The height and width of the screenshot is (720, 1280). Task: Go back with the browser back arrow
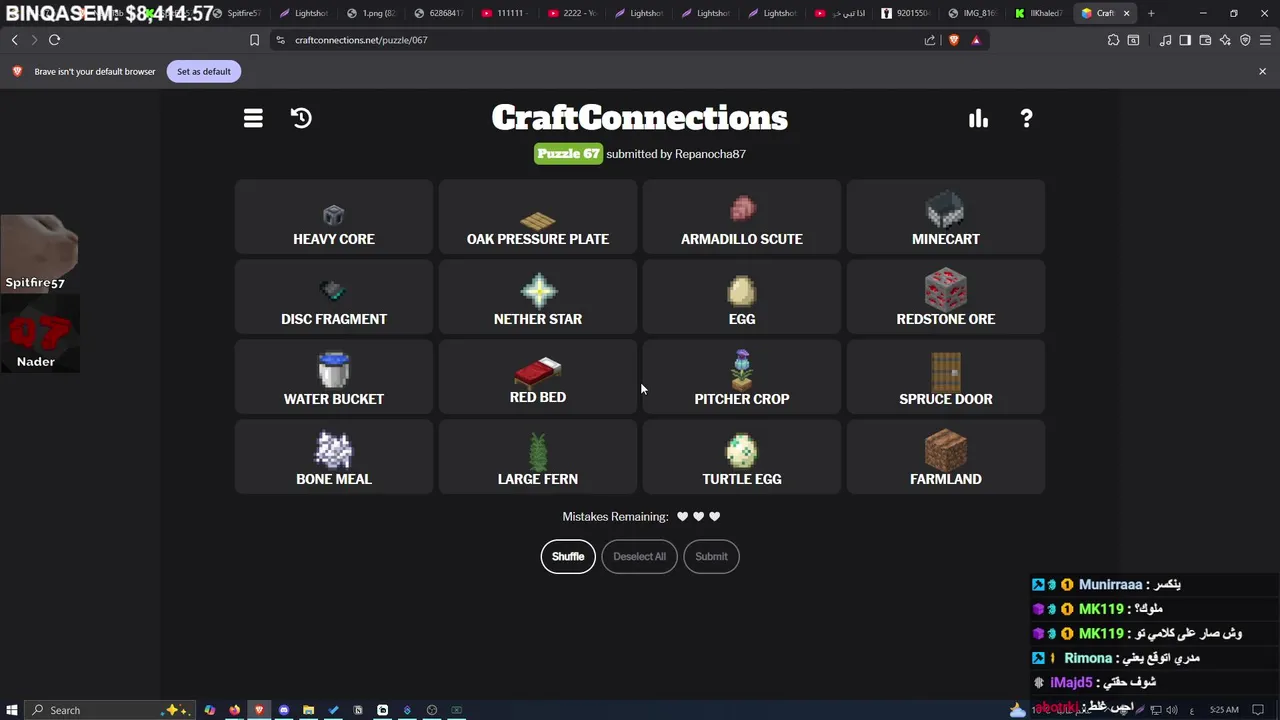[x=14, y=40]
